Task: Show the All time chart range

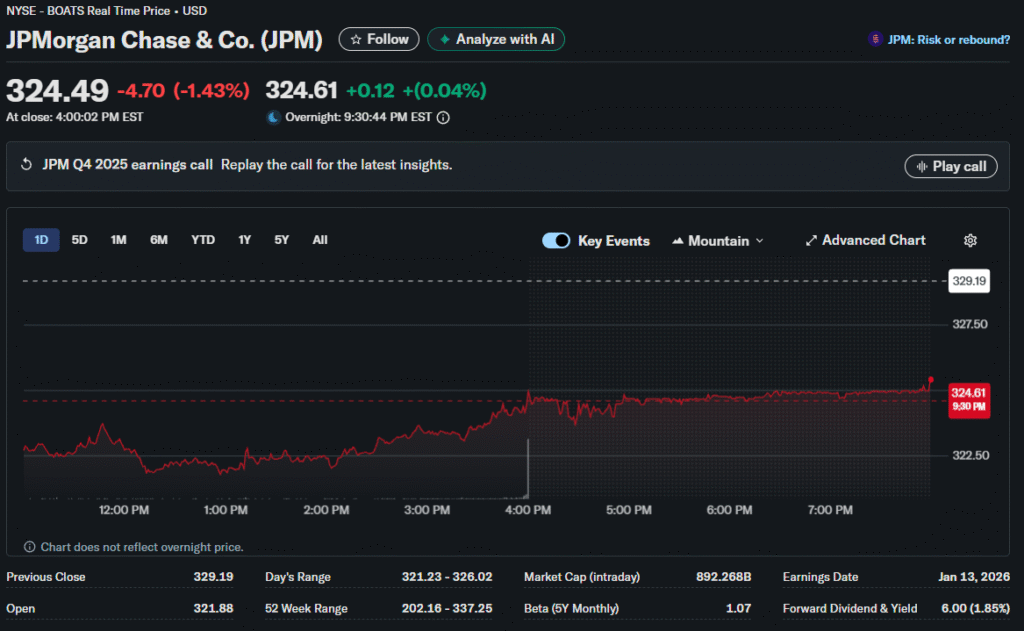Action: click(x=320, y=240)
